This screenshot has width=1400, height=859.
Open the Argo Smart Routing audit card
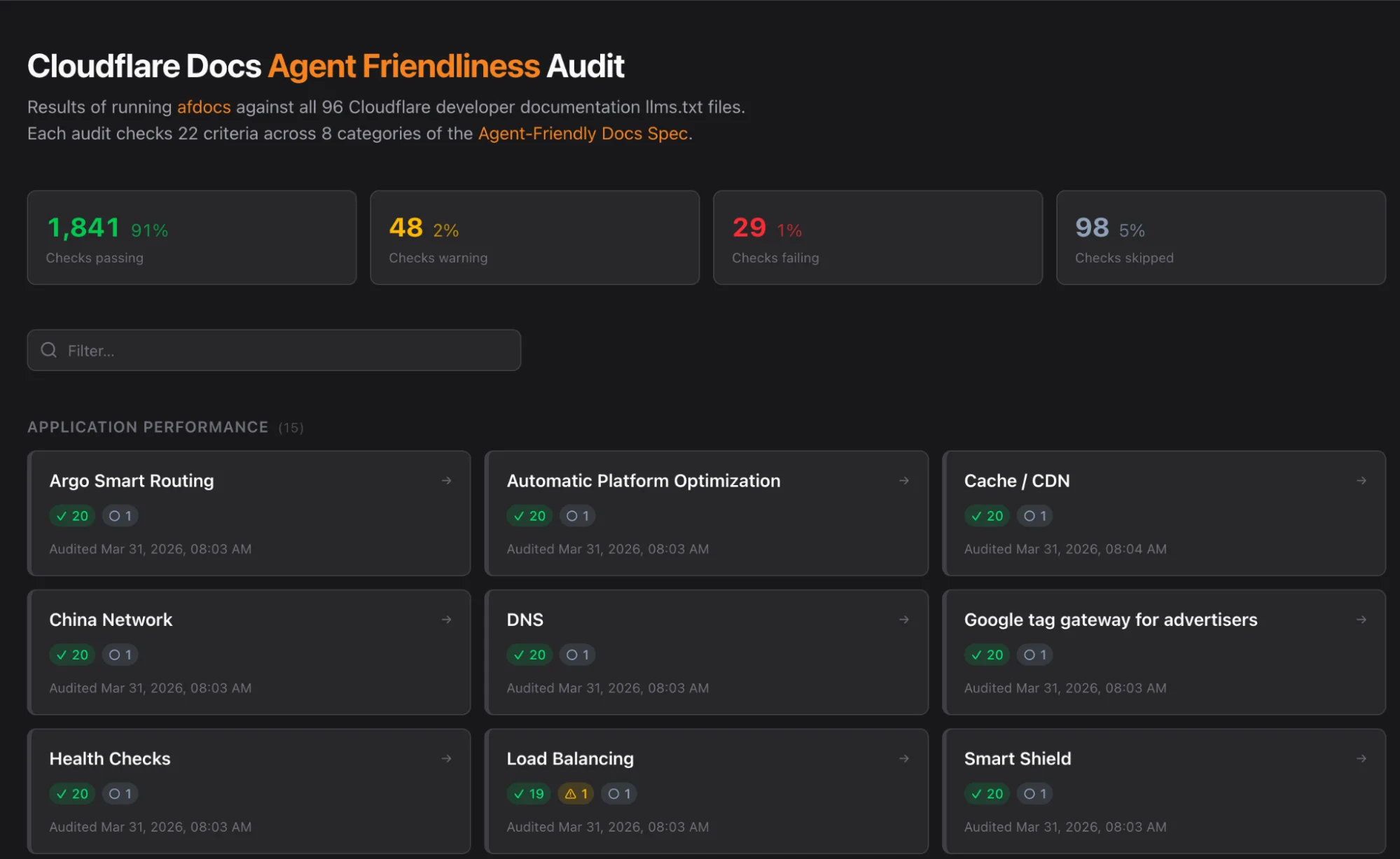coord(249,513)
